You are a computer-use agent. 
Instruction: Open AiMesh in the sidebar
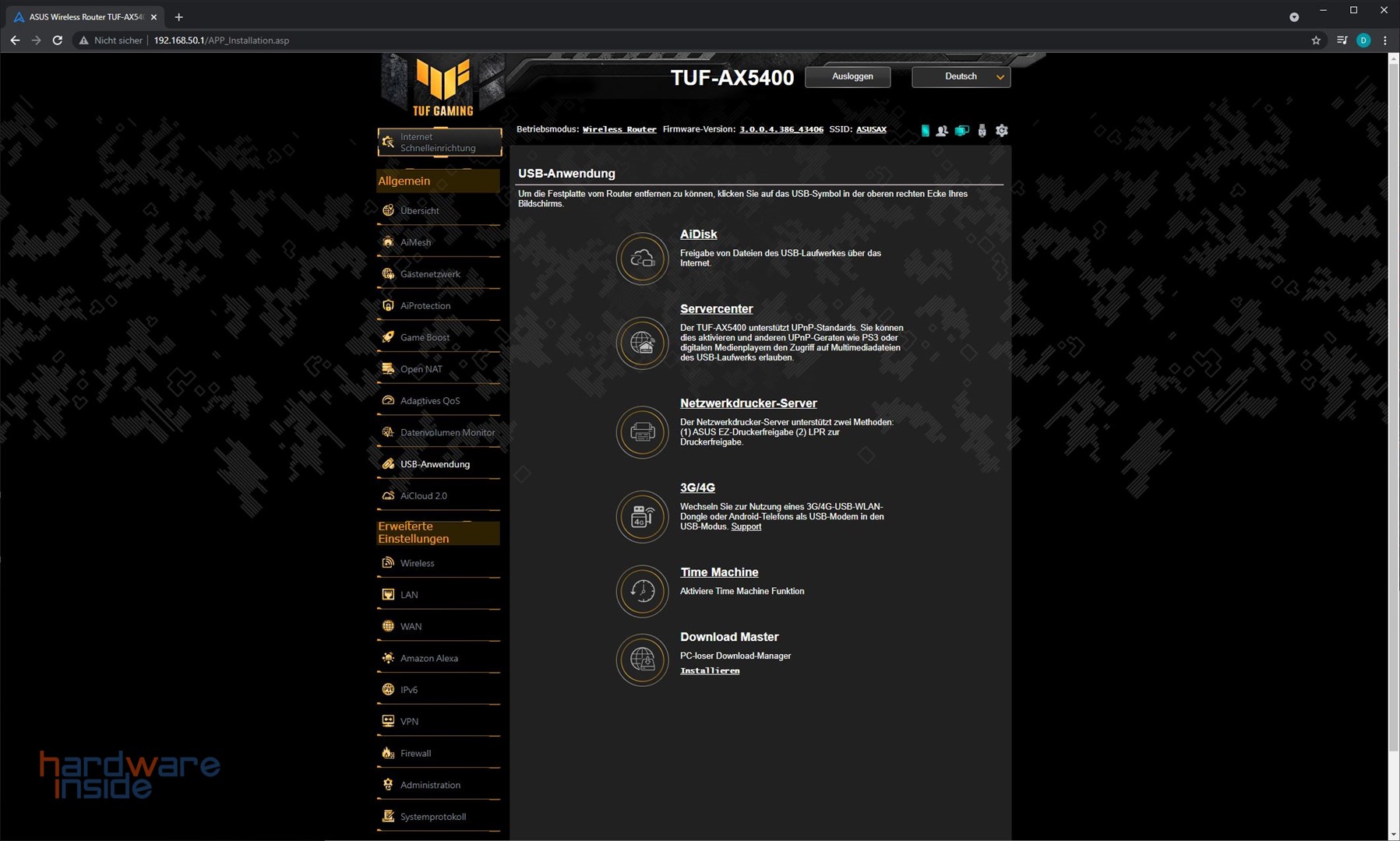(x=415, y=242)
